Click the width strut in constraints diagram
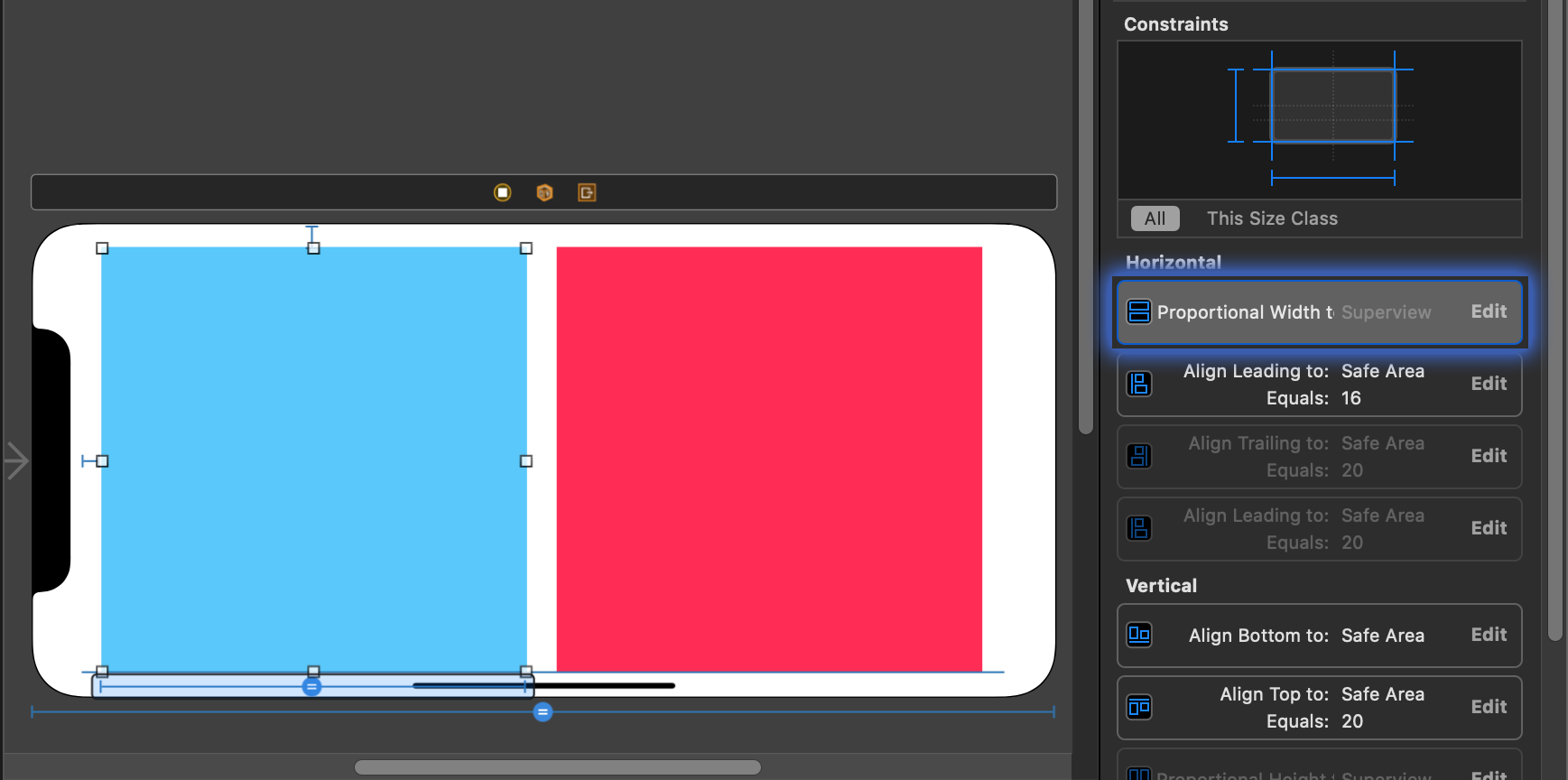1568x780 pixels. click(x=1333, y=178)
